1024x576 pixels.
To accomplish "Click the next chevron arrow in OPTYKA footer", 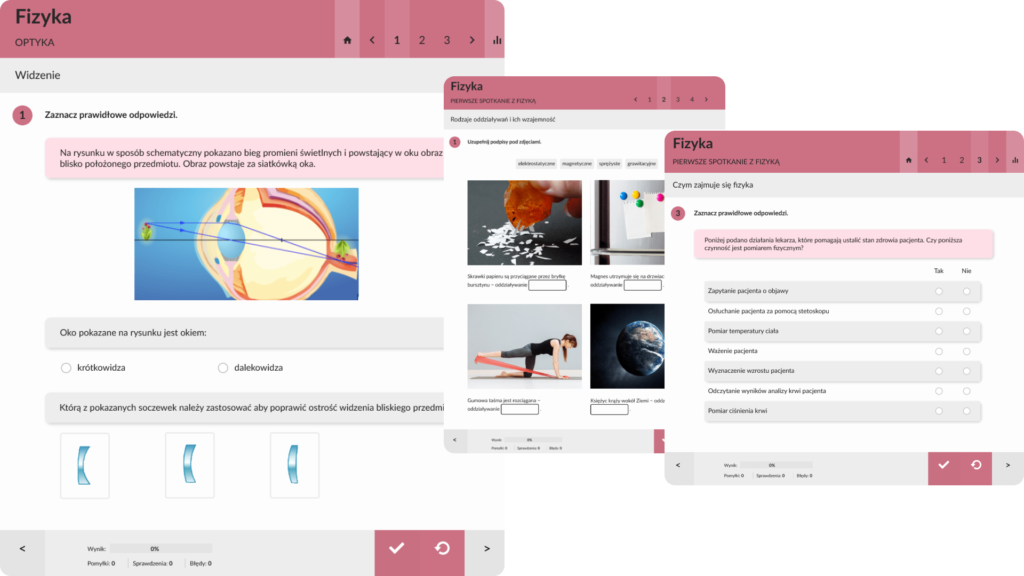I will [x=486, y=550].
